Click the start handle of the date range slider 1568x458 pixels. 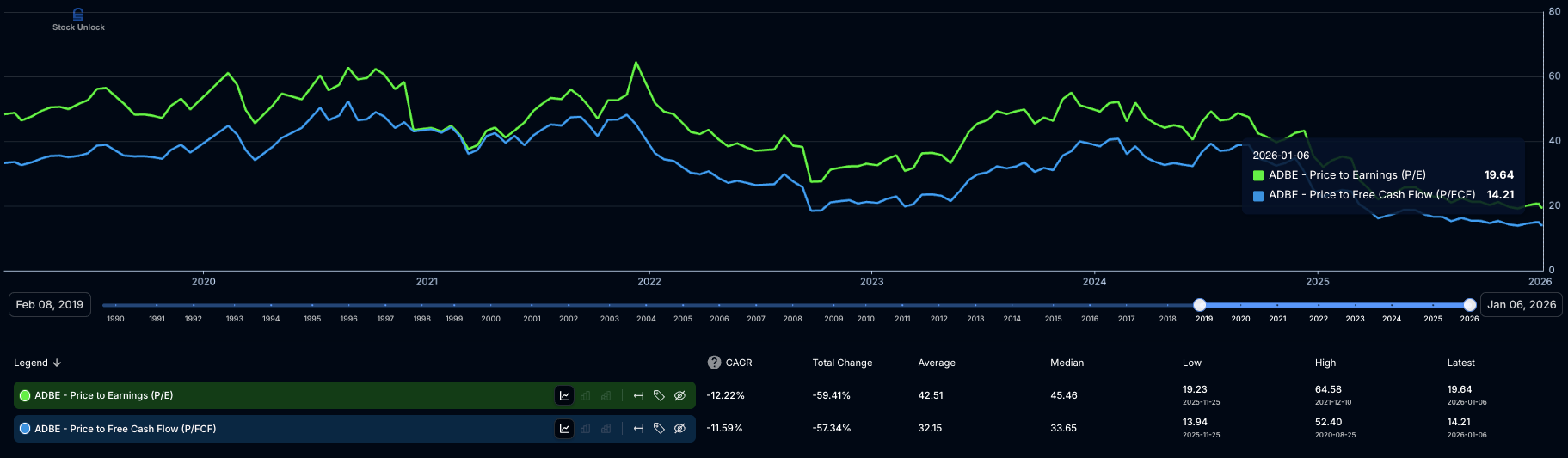1200,305
